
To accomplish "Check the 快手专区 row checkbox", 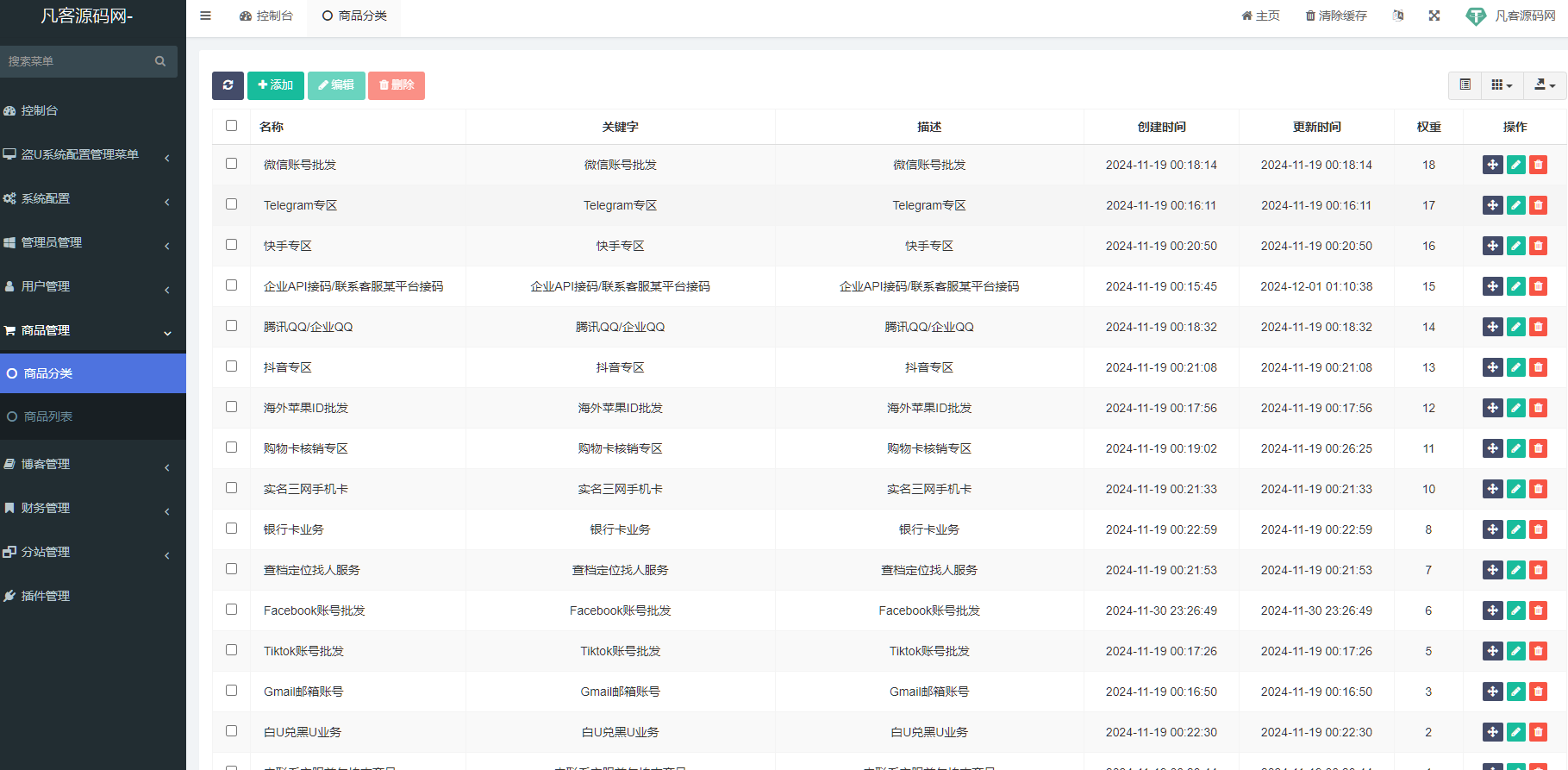I will pyautogui.click(x=231, y=244).
